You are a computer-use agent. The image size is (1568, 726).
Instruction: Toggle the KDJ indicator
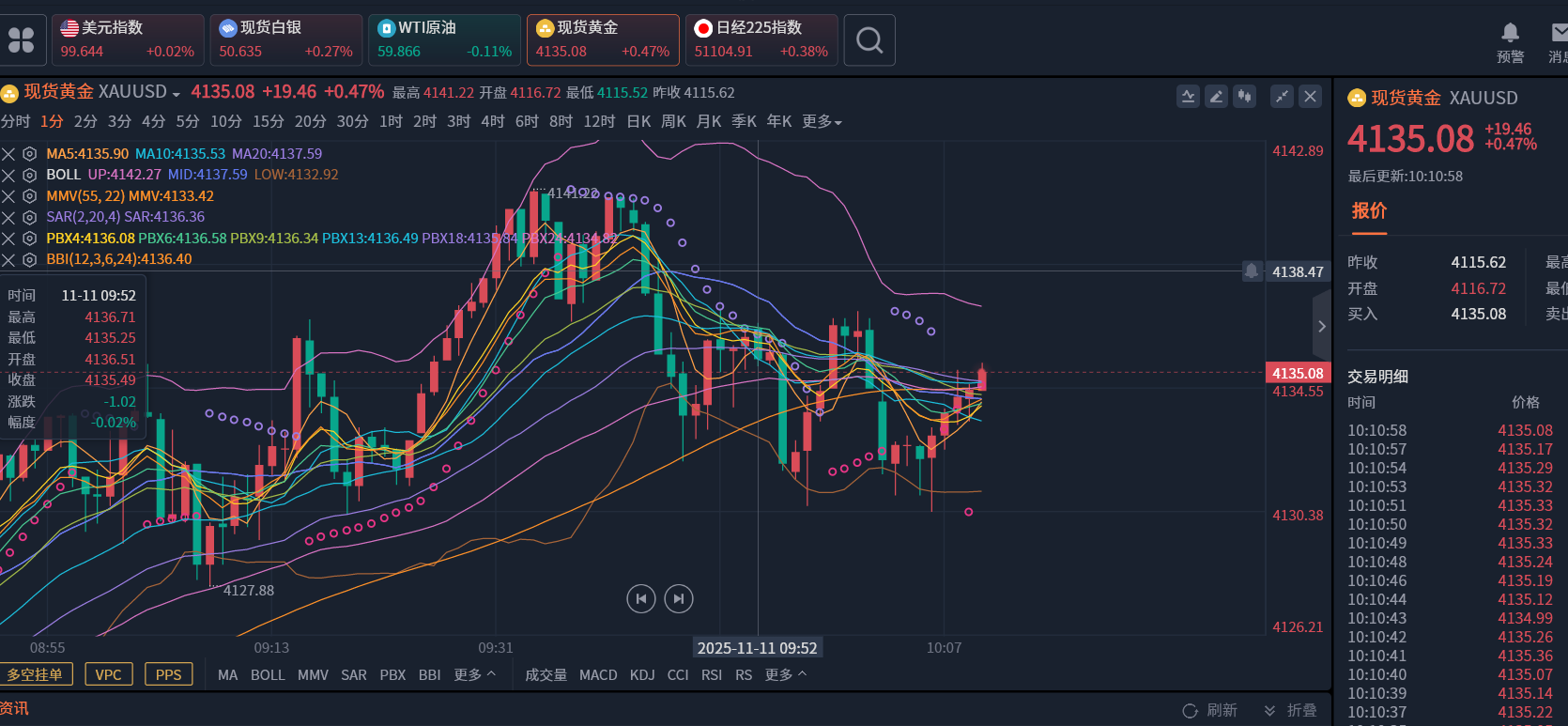point(642,674)
